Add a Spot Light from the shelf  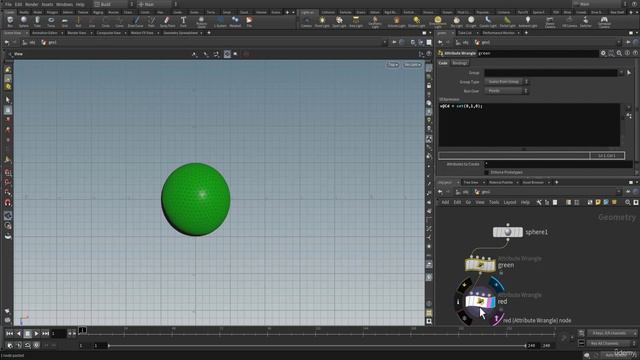pyautogui.click(x=339, y=22)
